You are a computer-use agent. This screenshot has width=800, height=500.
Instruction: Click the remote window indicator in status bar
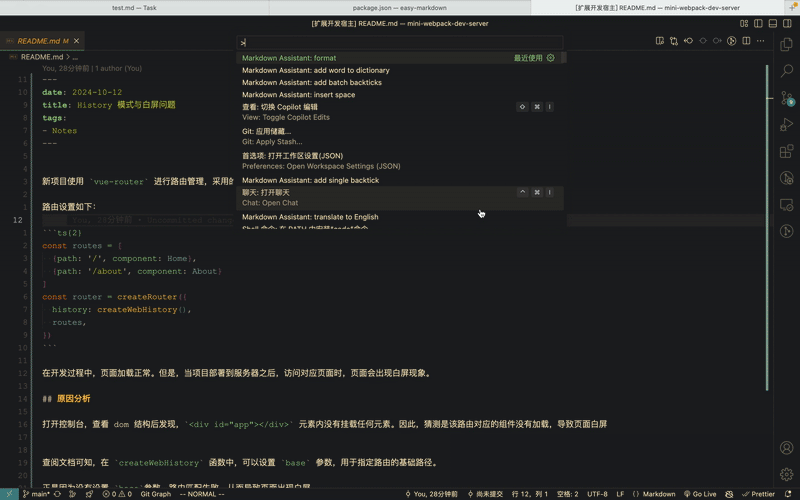[x=9, y=494]
